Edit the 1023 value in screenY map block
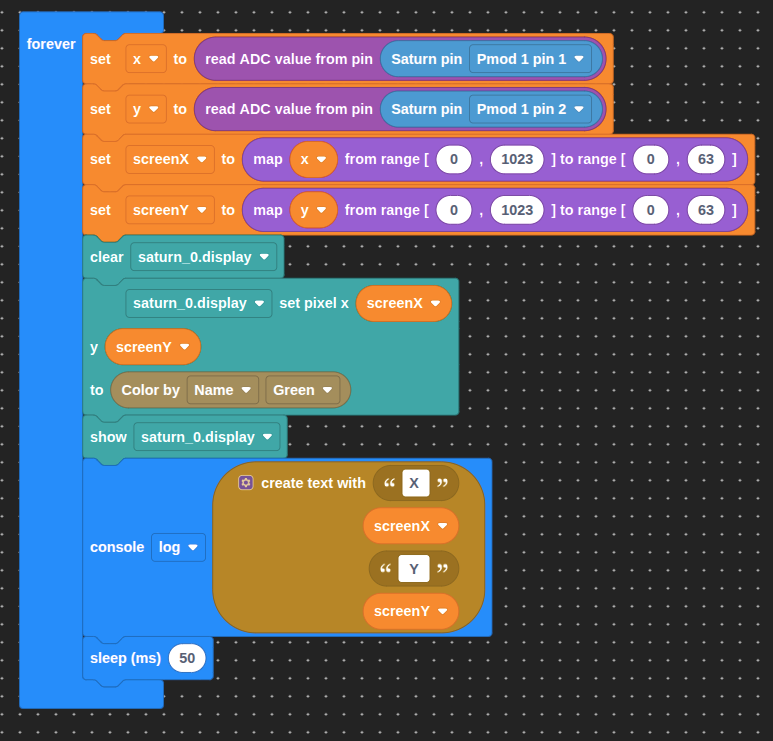Viewport: 773px width, 741px height. point(517,210)
